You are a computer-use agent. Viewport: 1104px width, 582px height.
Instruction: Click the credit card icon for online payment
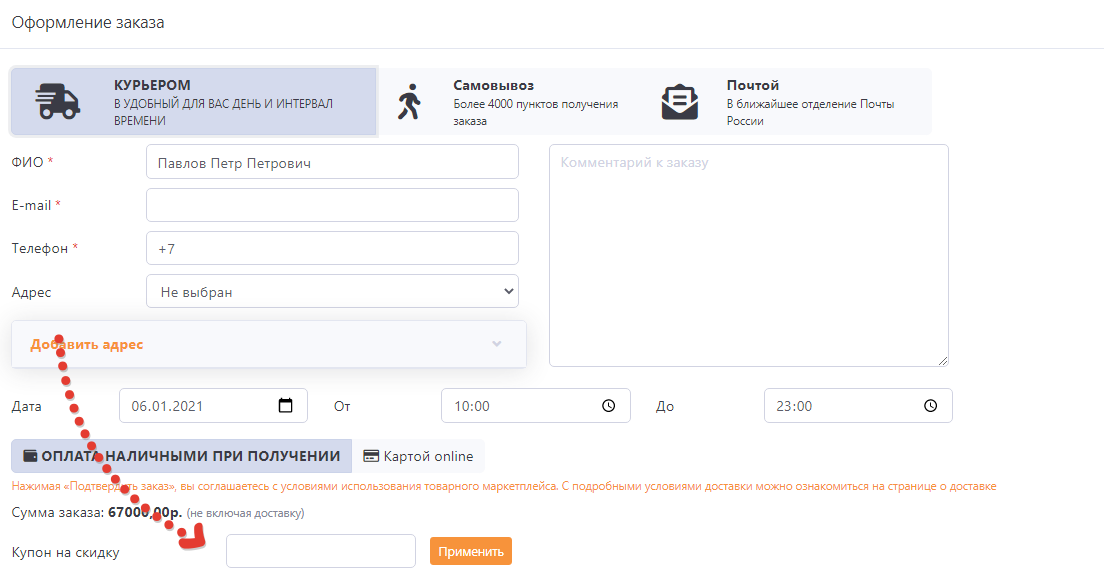tap(371, 456)
